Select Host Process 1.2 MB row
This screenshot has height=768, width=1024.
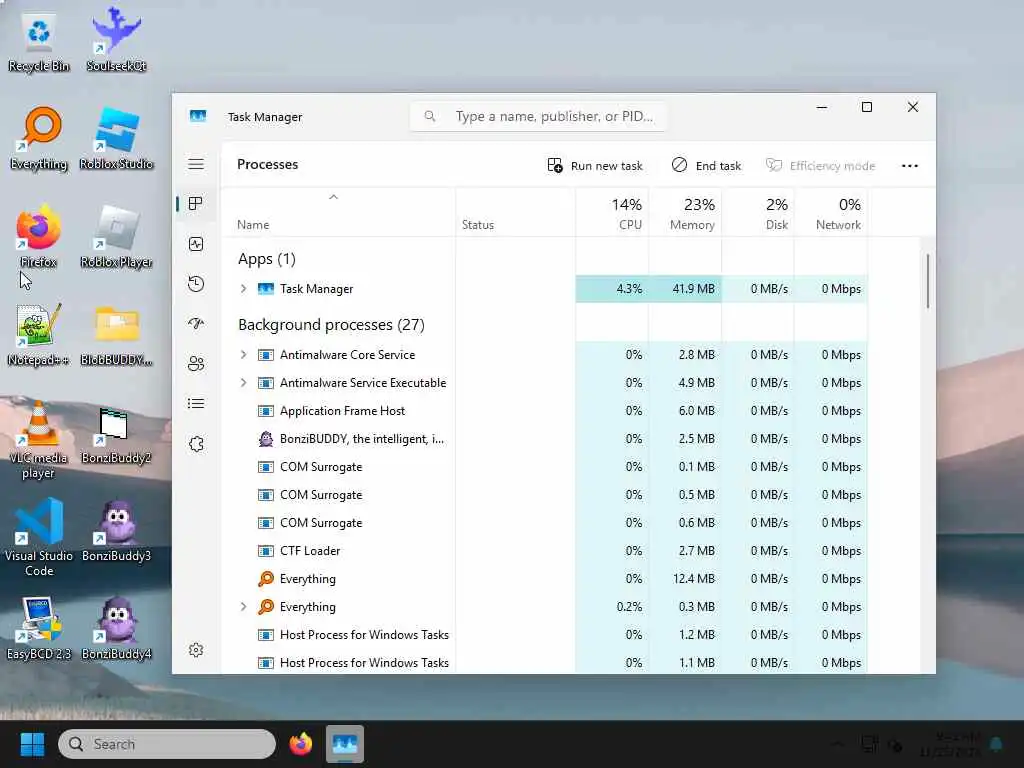point(545,635)
